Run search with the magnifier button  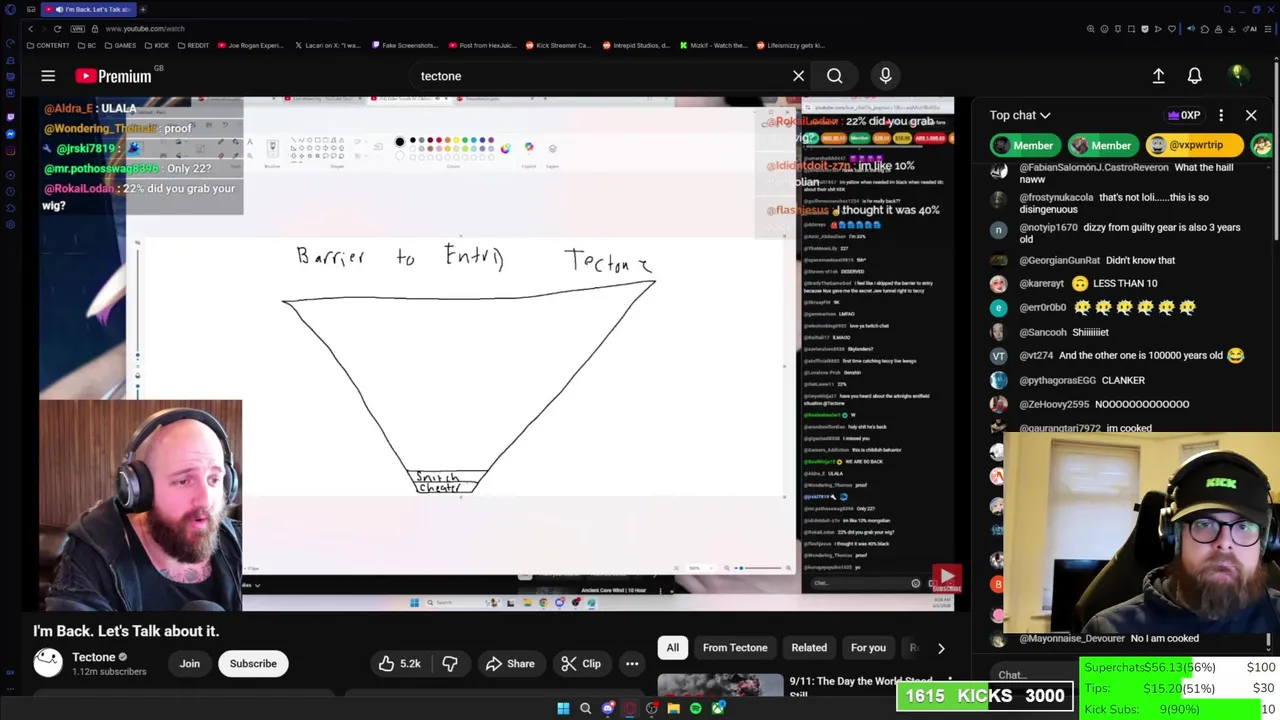pyautogui.click(x=834, y=76)
